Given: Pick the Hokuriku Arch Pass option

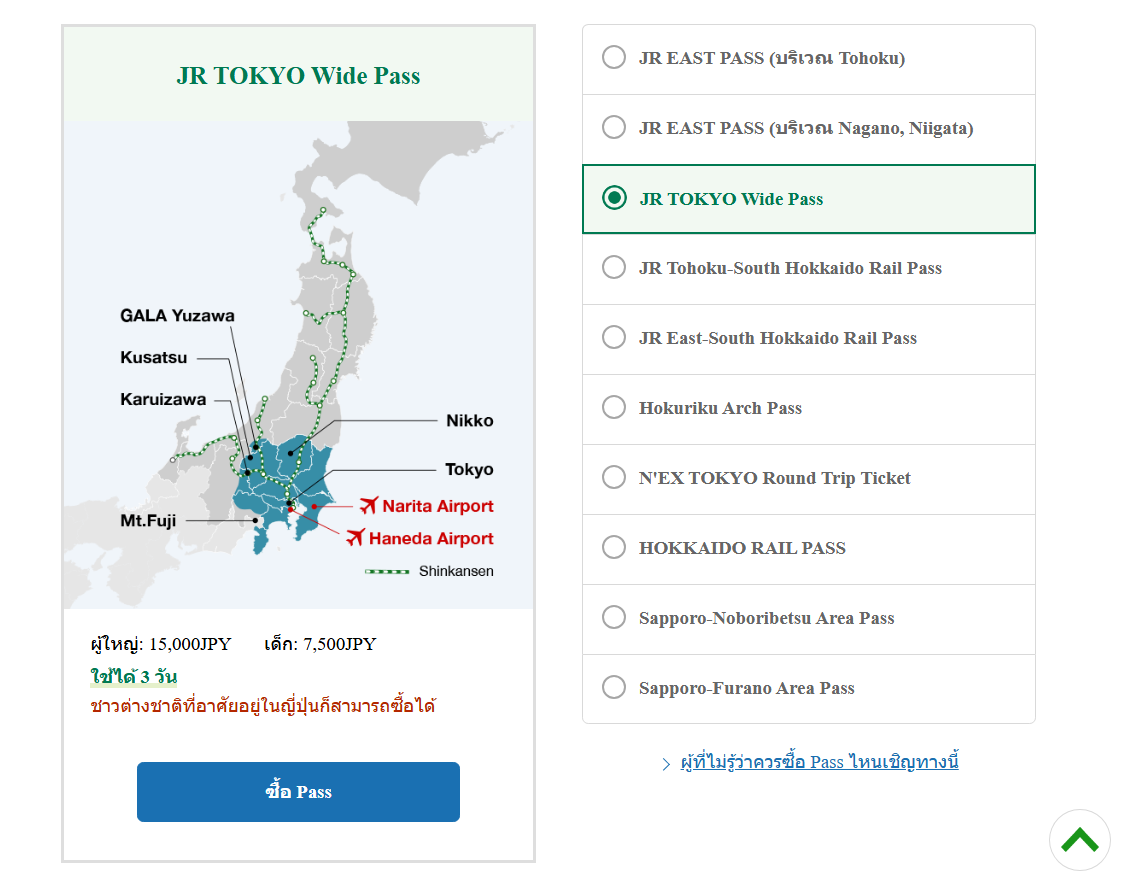Looking at the screenshot, I should 614,408.
